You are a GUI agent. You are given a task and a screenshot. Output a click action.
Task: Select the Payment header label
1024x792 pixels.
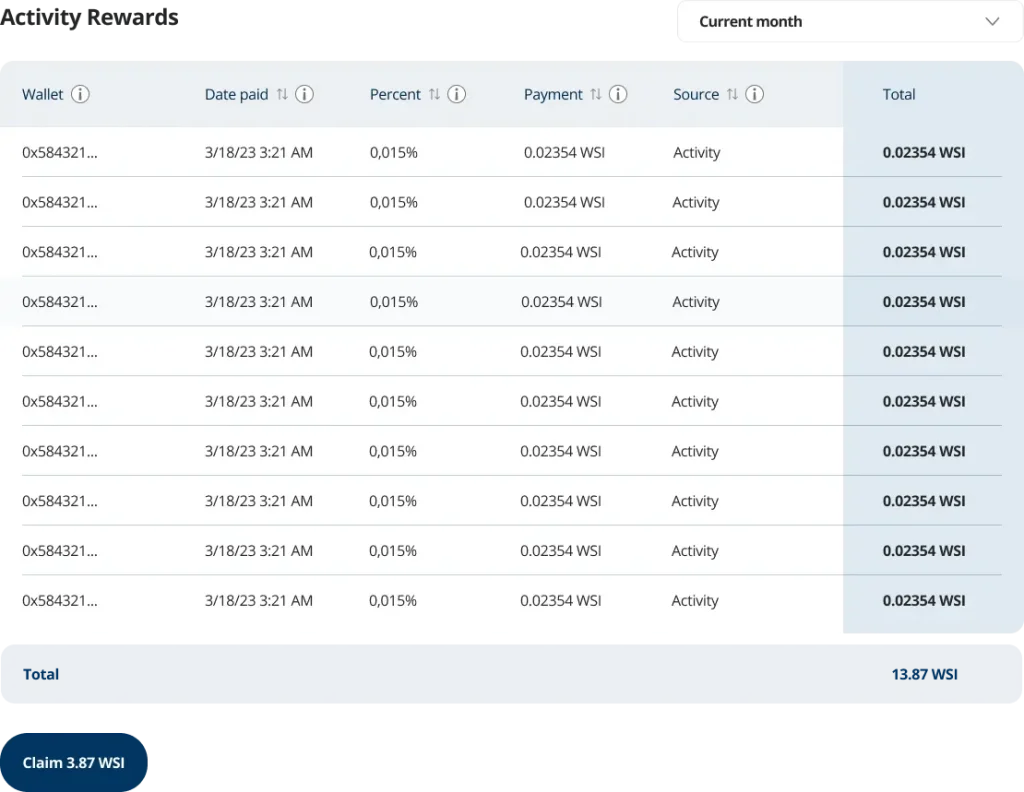553,94
